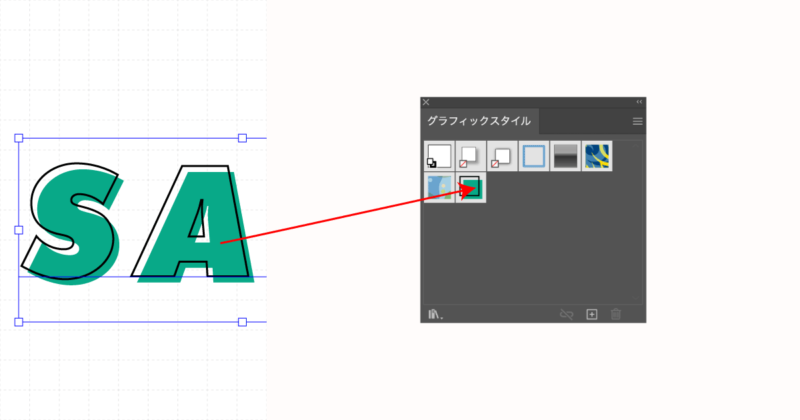Apply the blue and yellow pattern style
The image size is (800, 420).
coord(597,155)
